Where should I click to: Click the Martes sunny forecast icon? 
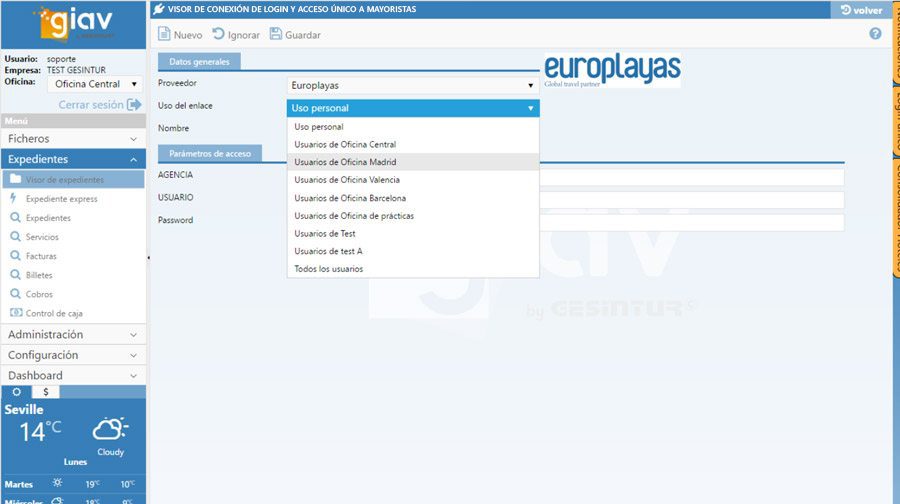[x=57, y=483]
